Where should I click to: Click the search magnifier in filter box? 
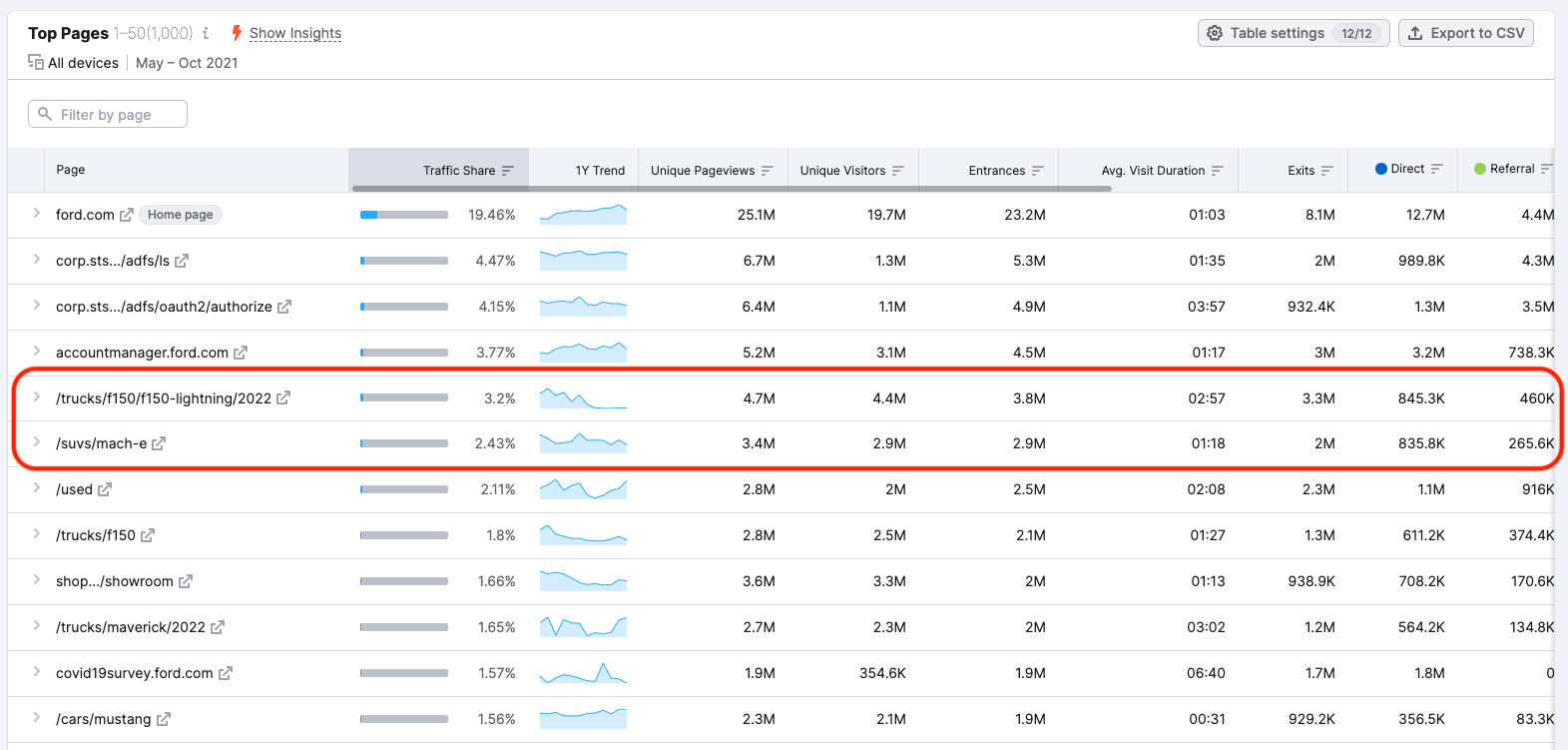pos(45,114)
